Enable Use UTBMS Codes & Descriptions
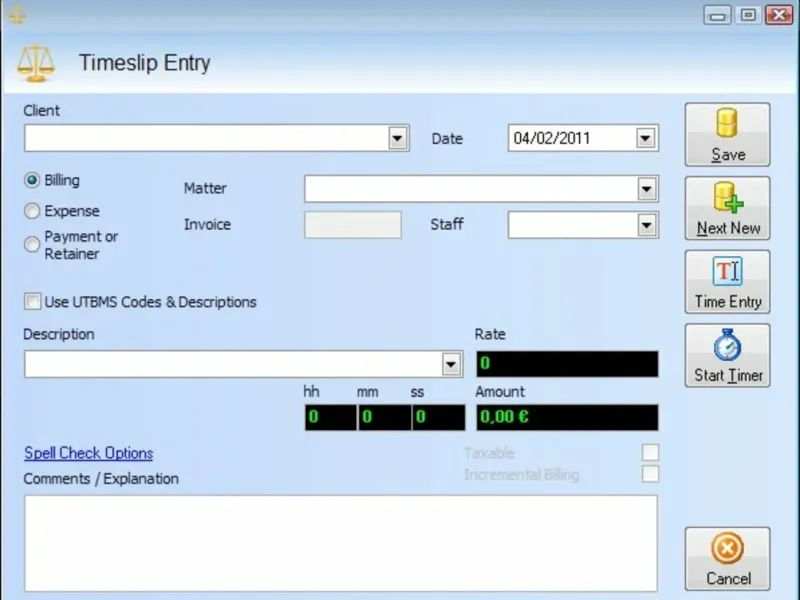 [33, 302]
